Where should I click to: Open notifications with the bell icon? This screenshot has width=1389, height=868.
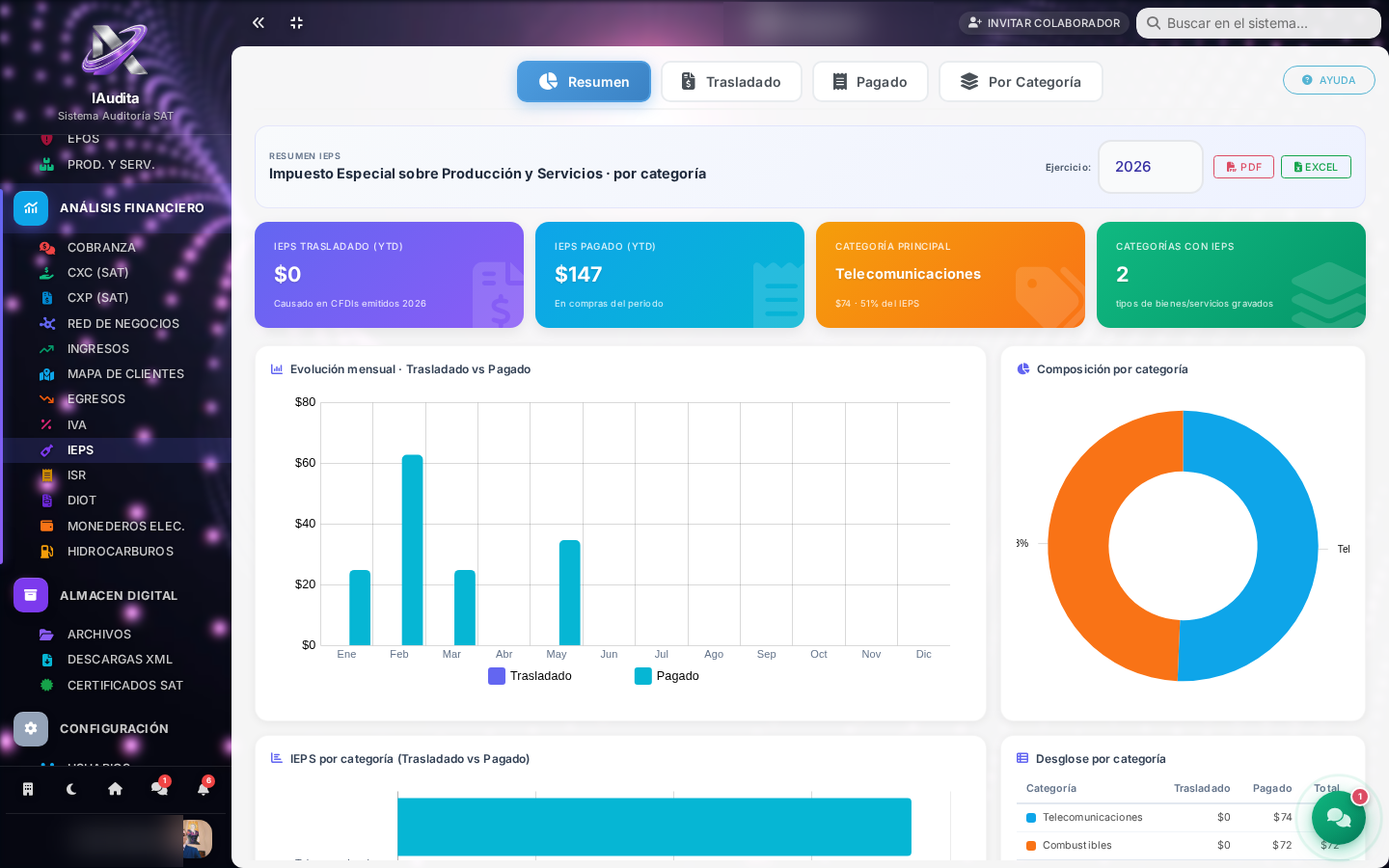tap(204, 789)
